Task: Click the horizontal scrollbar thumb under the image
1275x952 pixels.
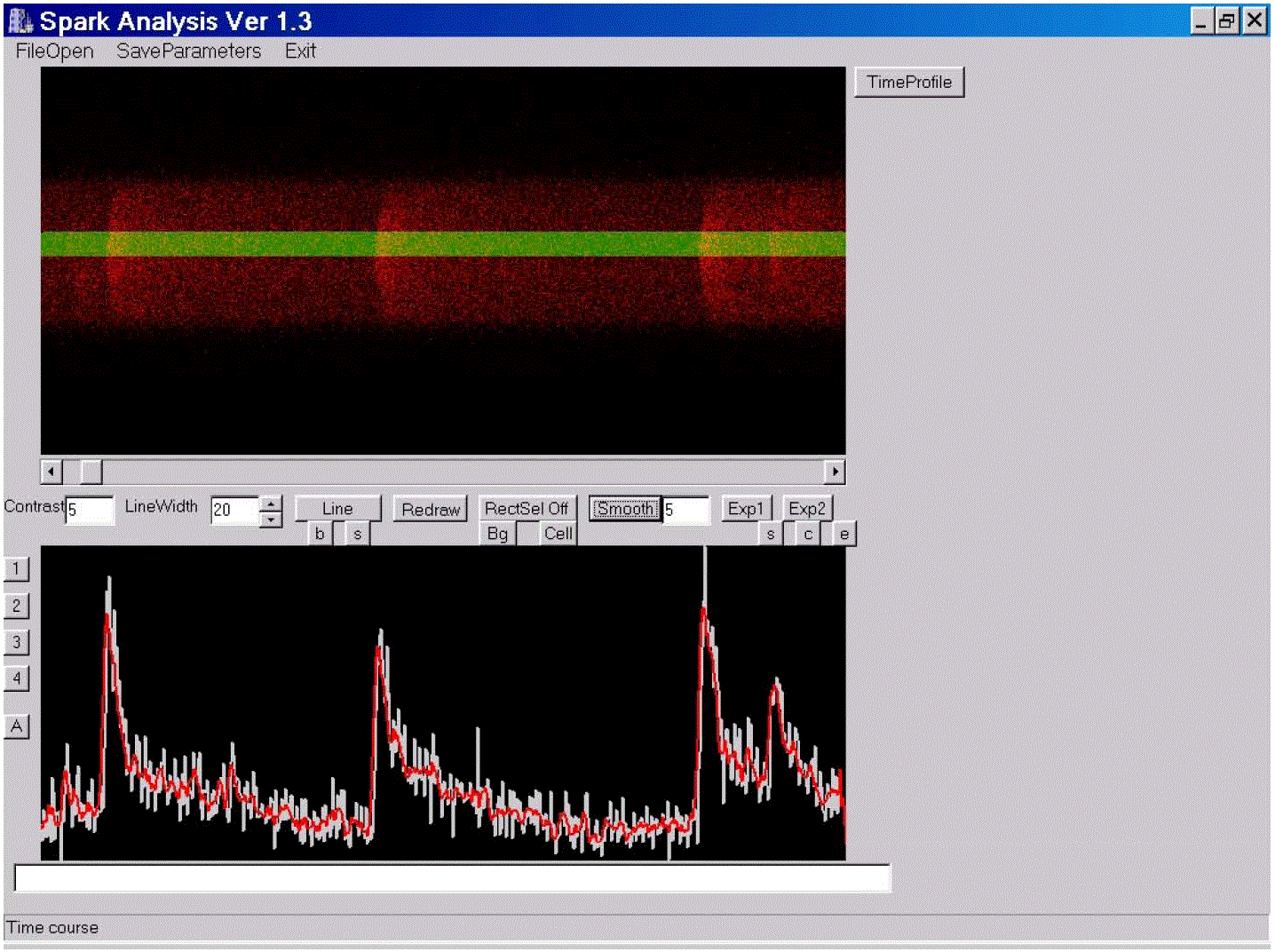Action: click(91, 472)
